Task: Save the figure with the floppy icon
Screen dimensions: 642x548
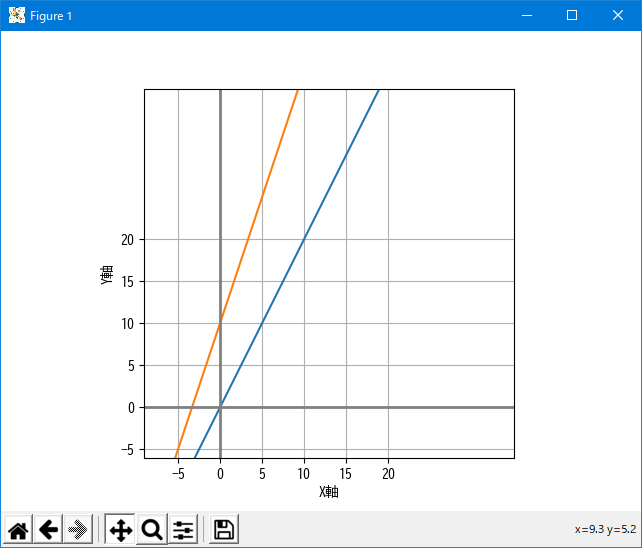Action: coord(224,530)
